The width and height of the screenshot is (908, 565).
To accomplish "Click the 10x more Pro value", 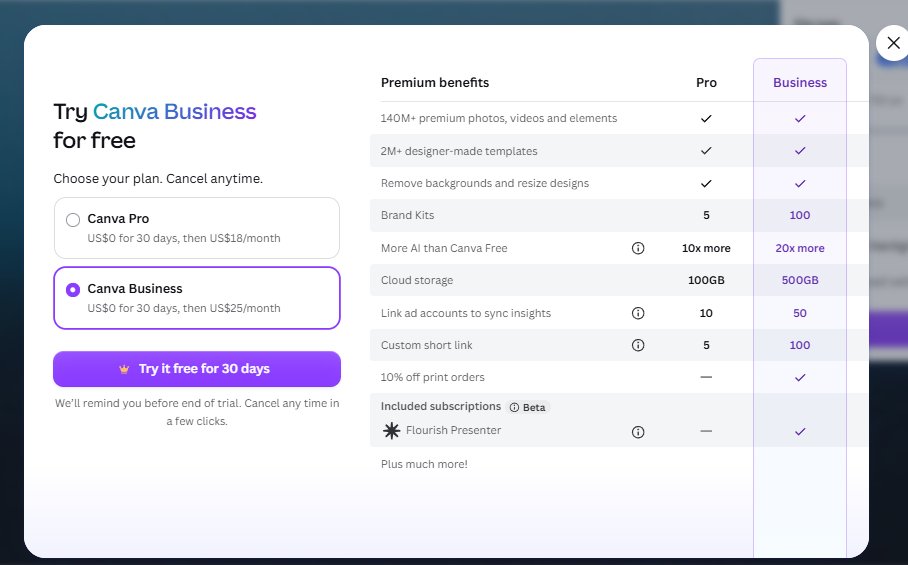I will coord(706,248).
